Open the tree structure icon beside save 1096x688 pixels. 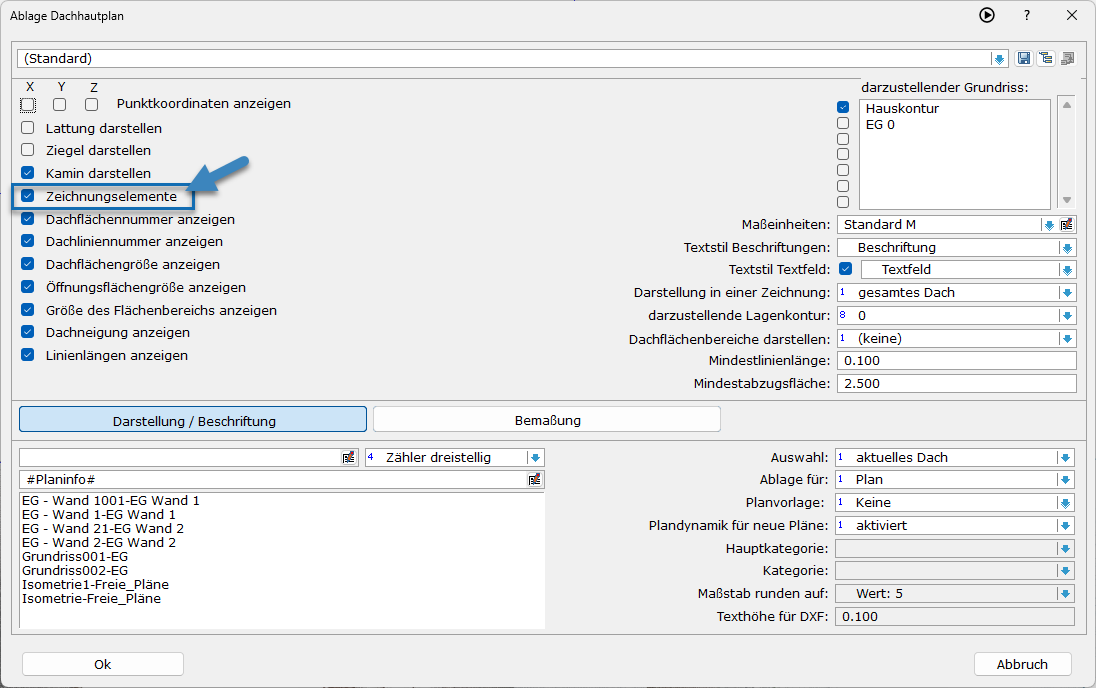1046,59
